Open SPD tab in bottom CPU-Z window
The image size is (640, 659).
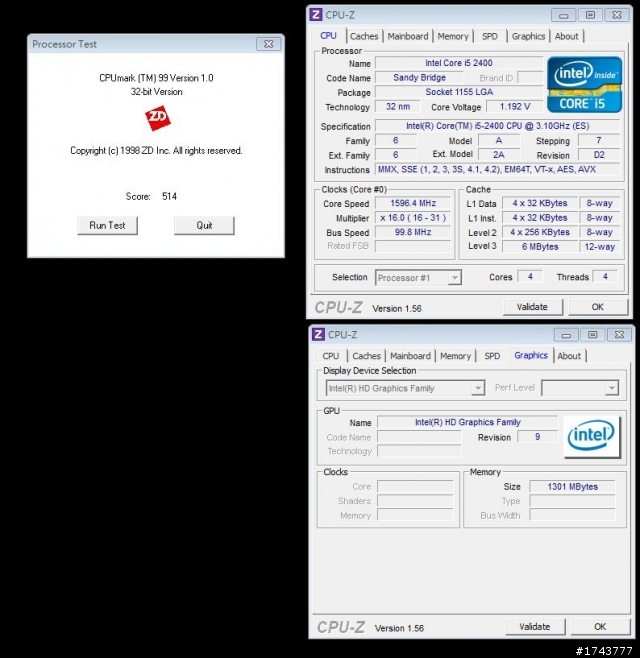point(492,356)
